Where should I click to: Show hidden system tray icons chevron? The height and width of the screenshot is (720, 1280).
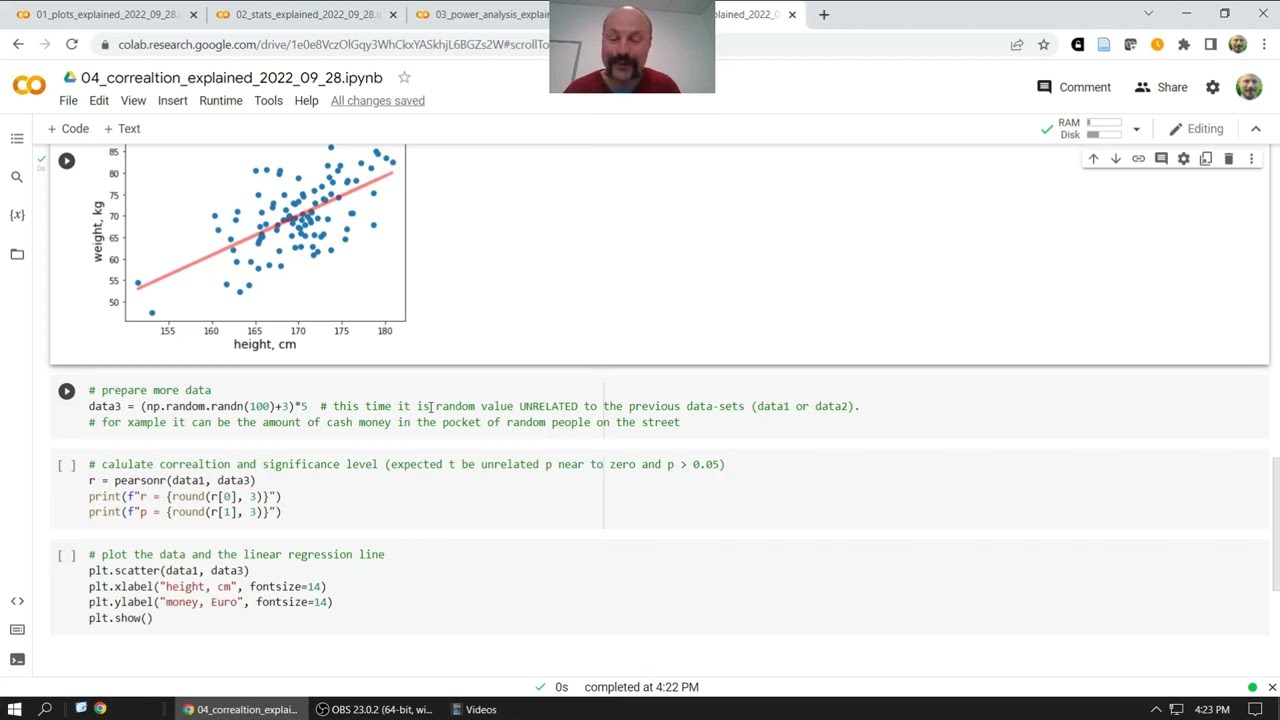coord(1156,709)
